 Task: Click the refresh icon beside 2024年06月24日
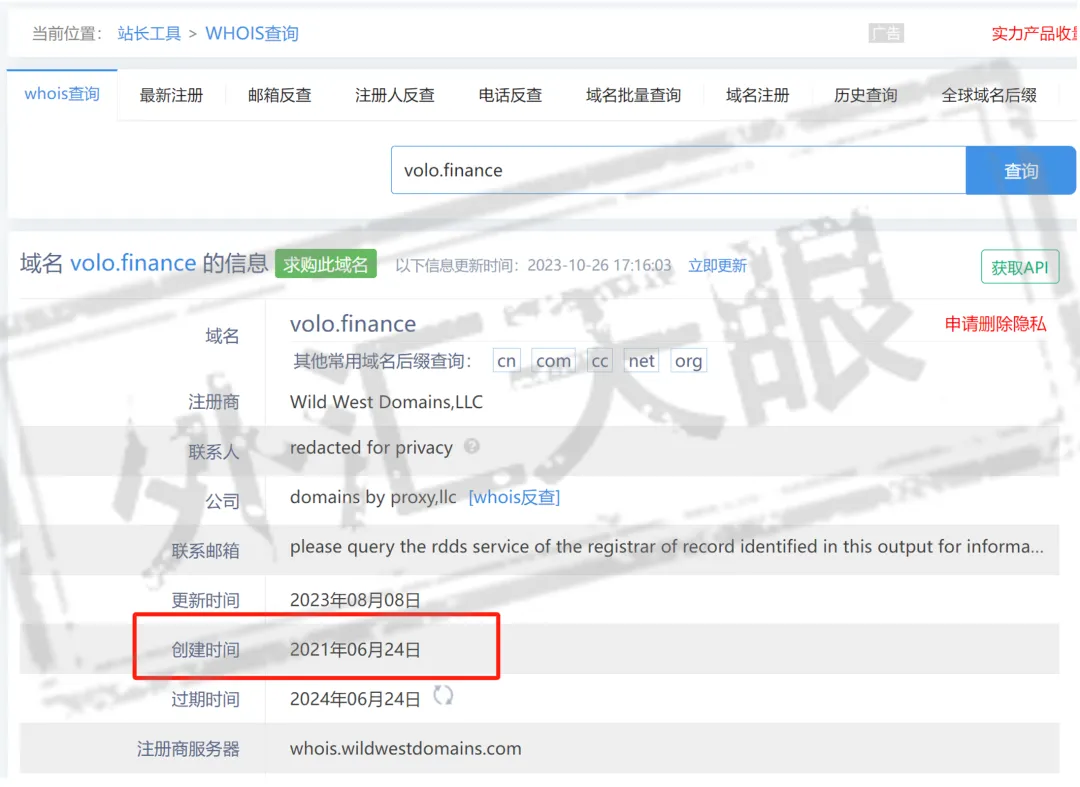click(x=443, y=695)
